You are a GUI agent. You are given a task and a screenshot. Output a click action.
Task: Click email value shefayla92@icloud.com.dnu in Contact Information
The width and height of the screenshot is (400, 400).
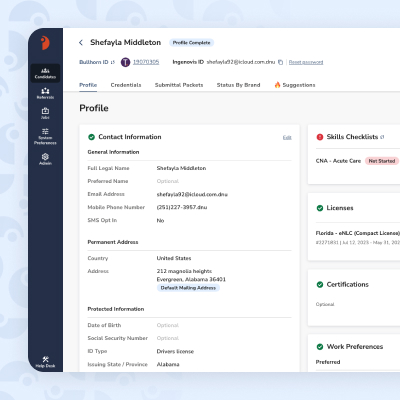point(192,194)
